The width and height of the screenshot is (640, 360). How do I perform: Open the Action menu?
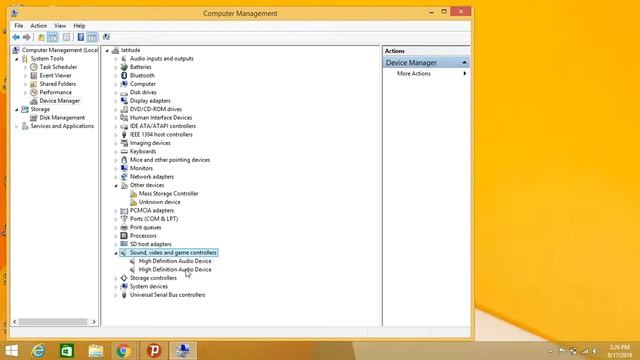tap(39, 26)
